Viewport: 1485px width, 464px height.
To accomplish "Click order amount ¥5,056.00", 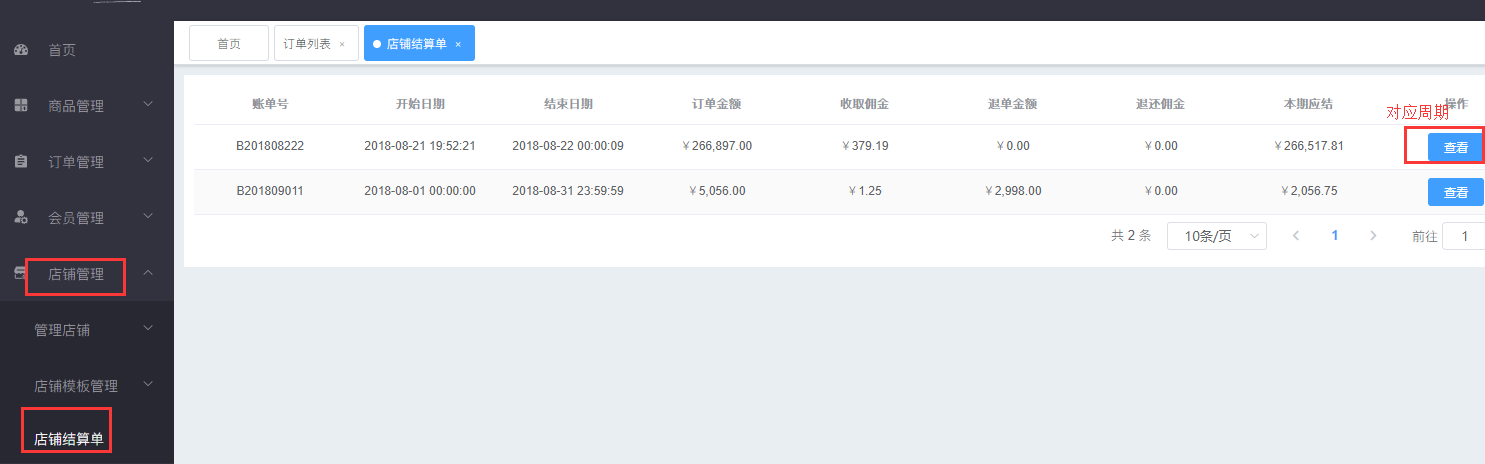I will 716,191.
